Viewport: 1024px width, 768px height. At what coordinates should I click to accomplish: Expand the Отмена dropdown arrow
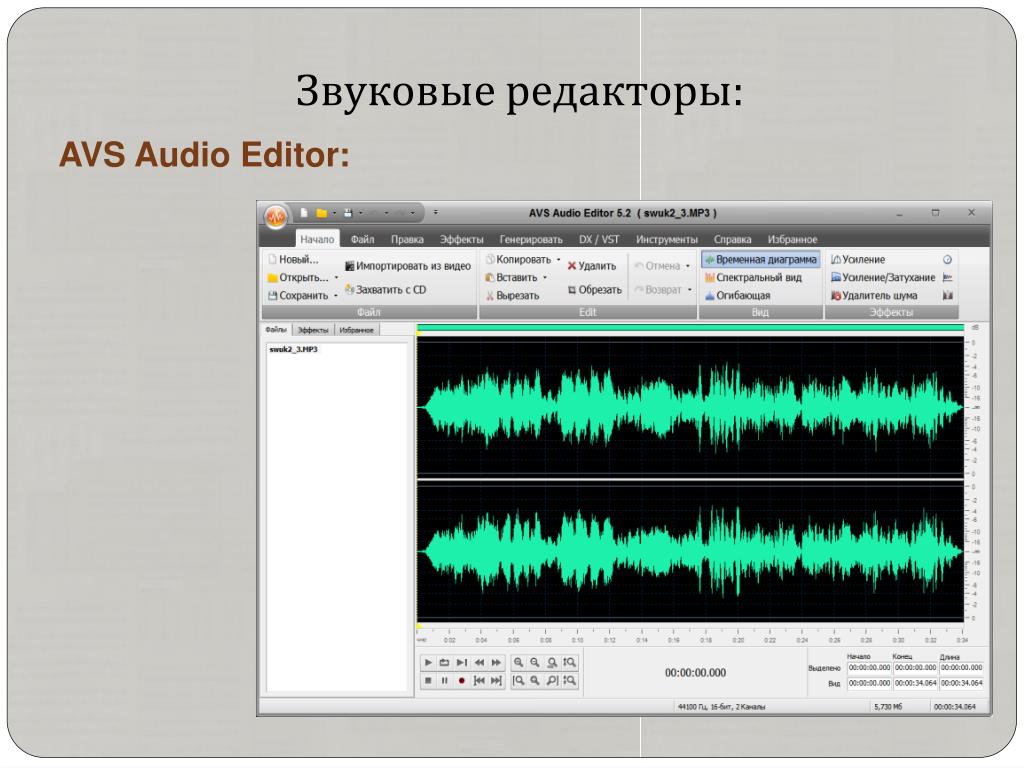click(688, 266)
